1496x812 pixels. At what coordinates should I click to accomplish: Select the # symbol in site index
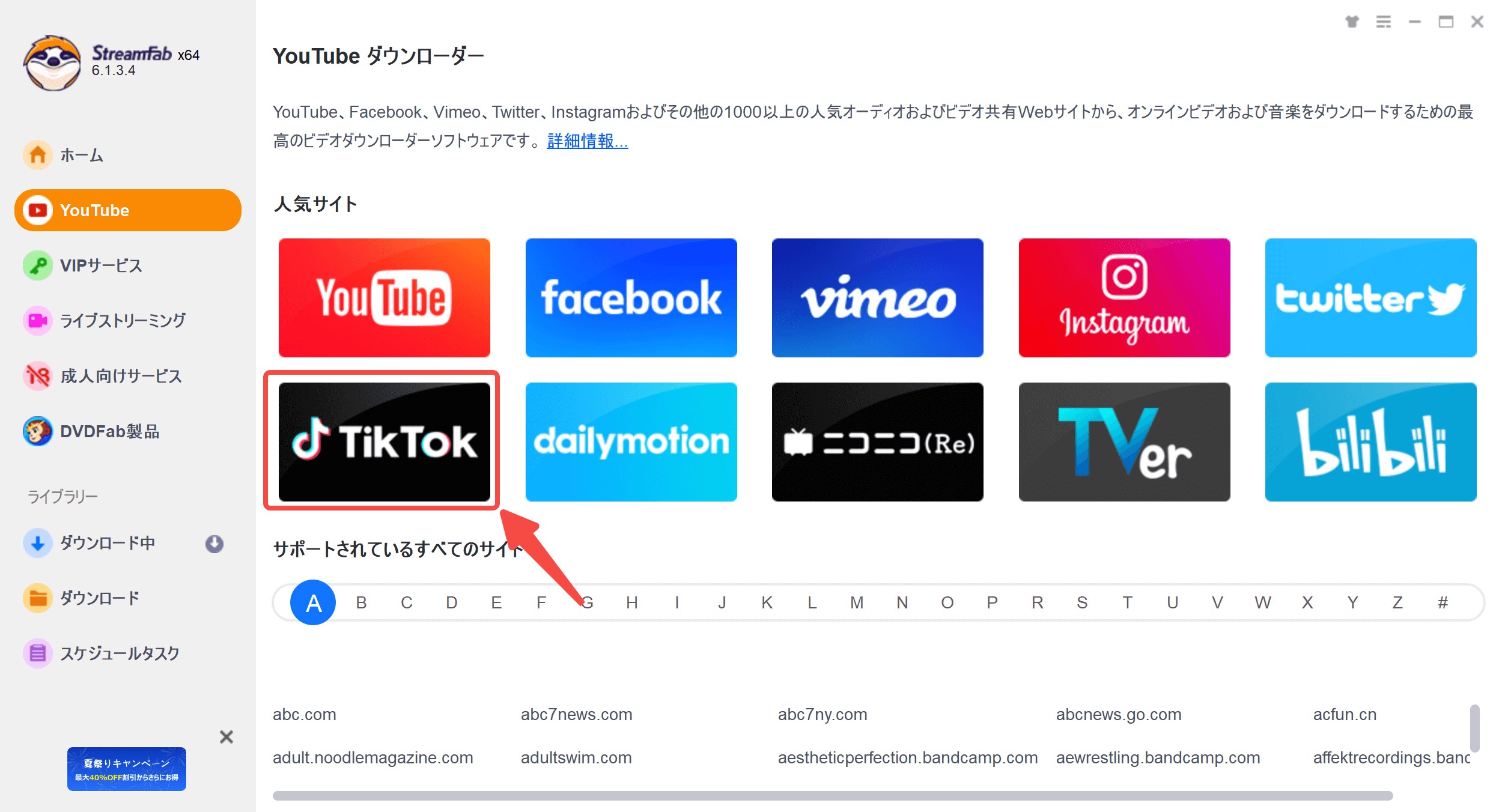1443,602
